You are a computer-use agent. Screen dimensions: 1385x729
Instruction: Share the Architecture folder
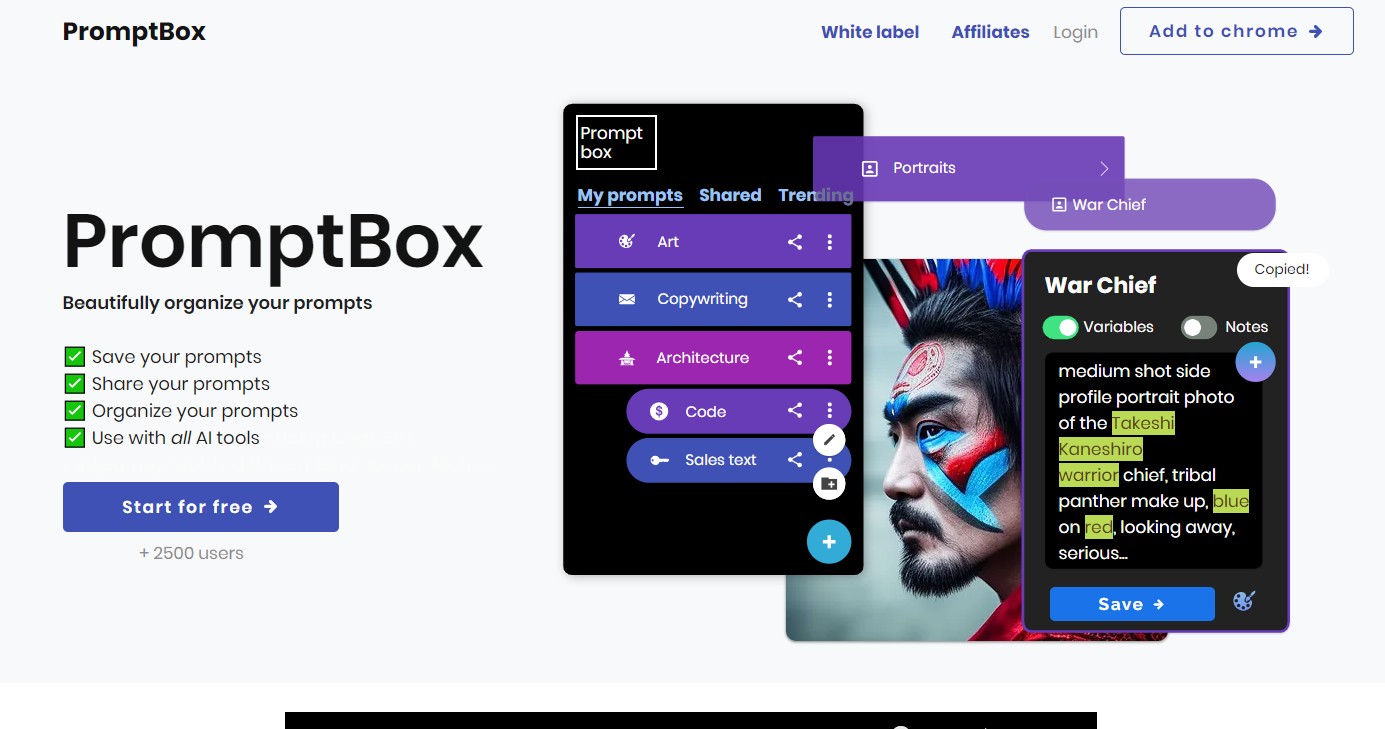click(795, 358)
